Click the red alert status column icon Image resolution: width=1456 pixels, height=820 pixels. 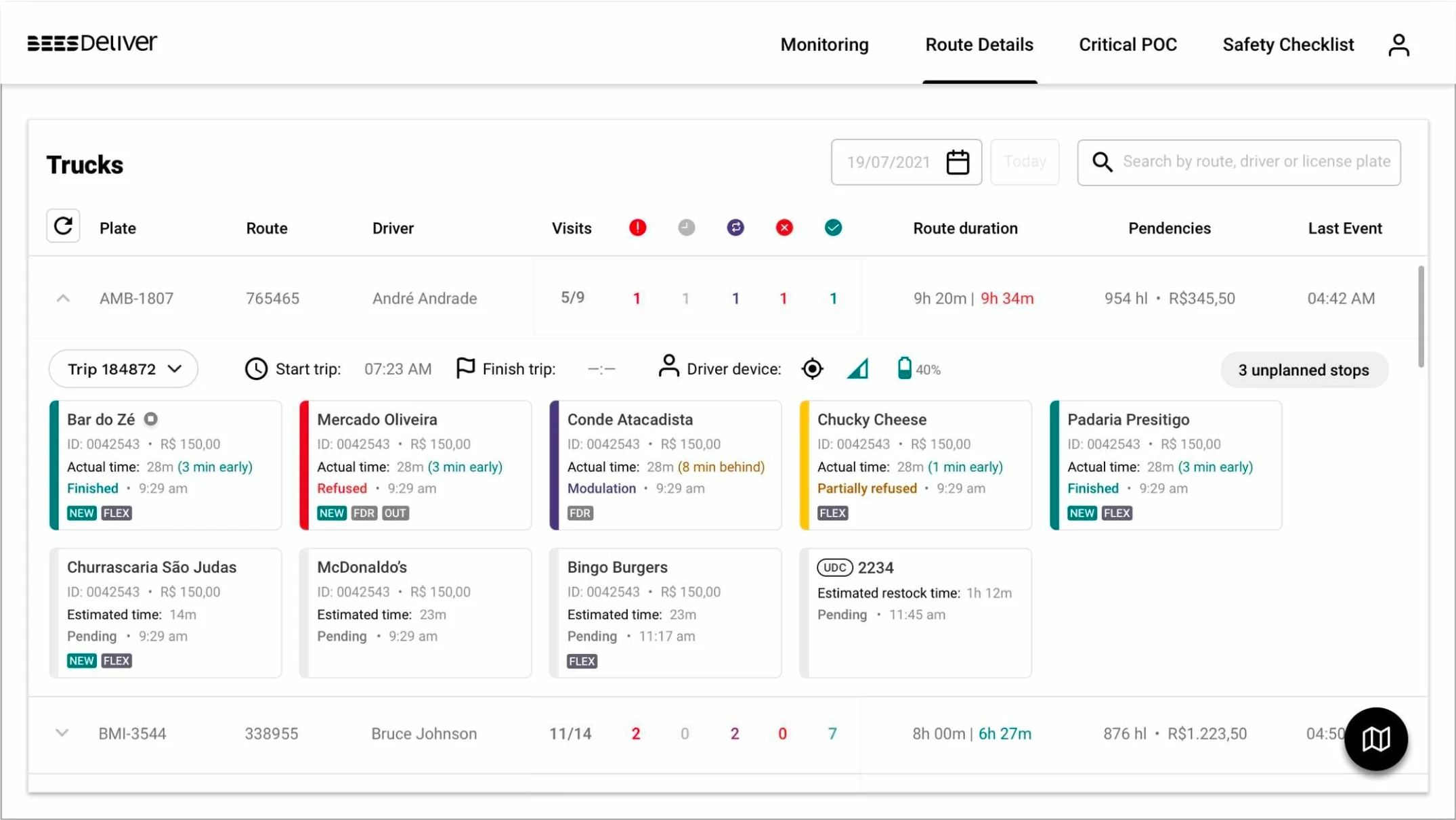[637, 228]
